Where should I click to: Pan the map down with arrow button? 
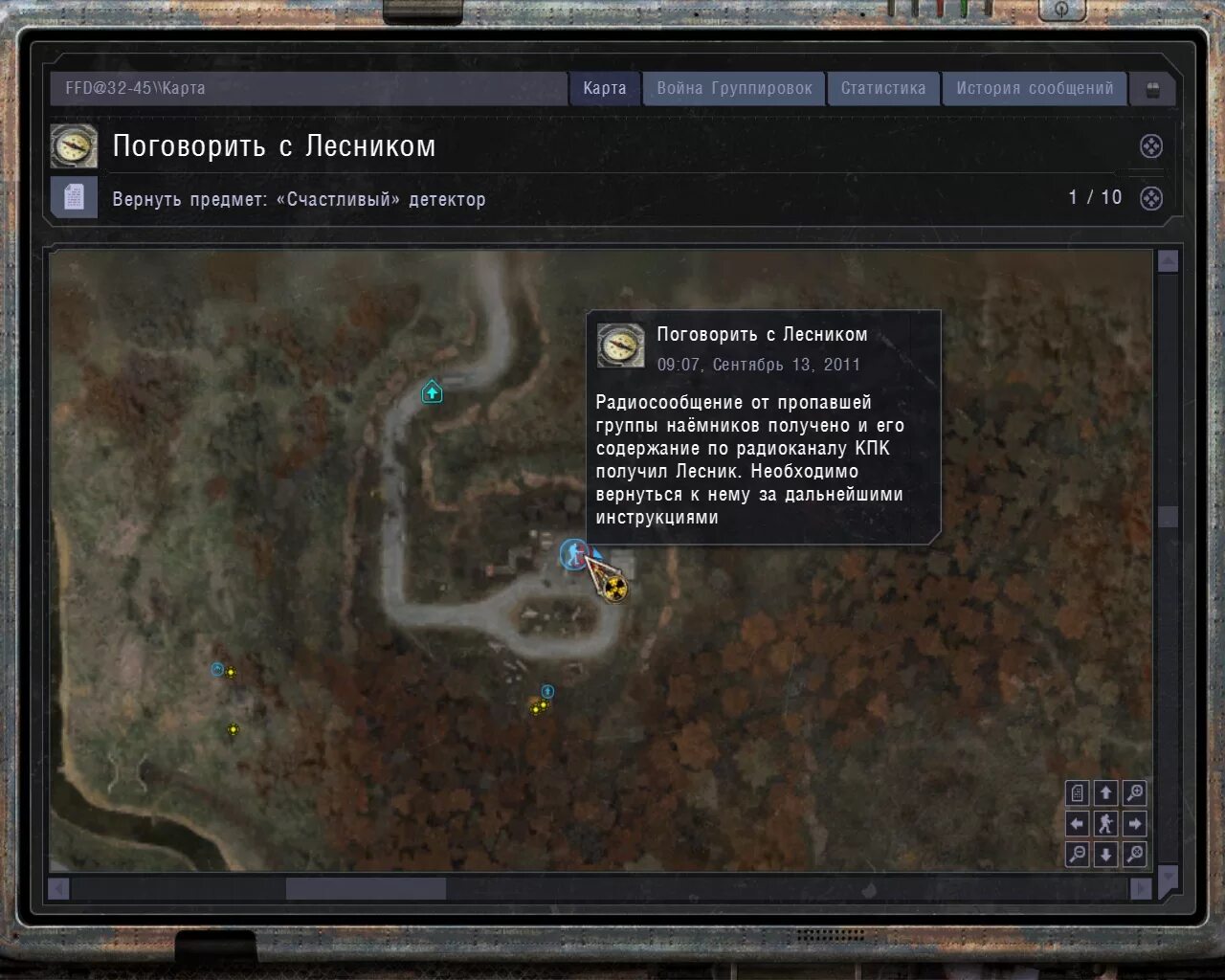pyautogui.click(x=1106, y=855)
